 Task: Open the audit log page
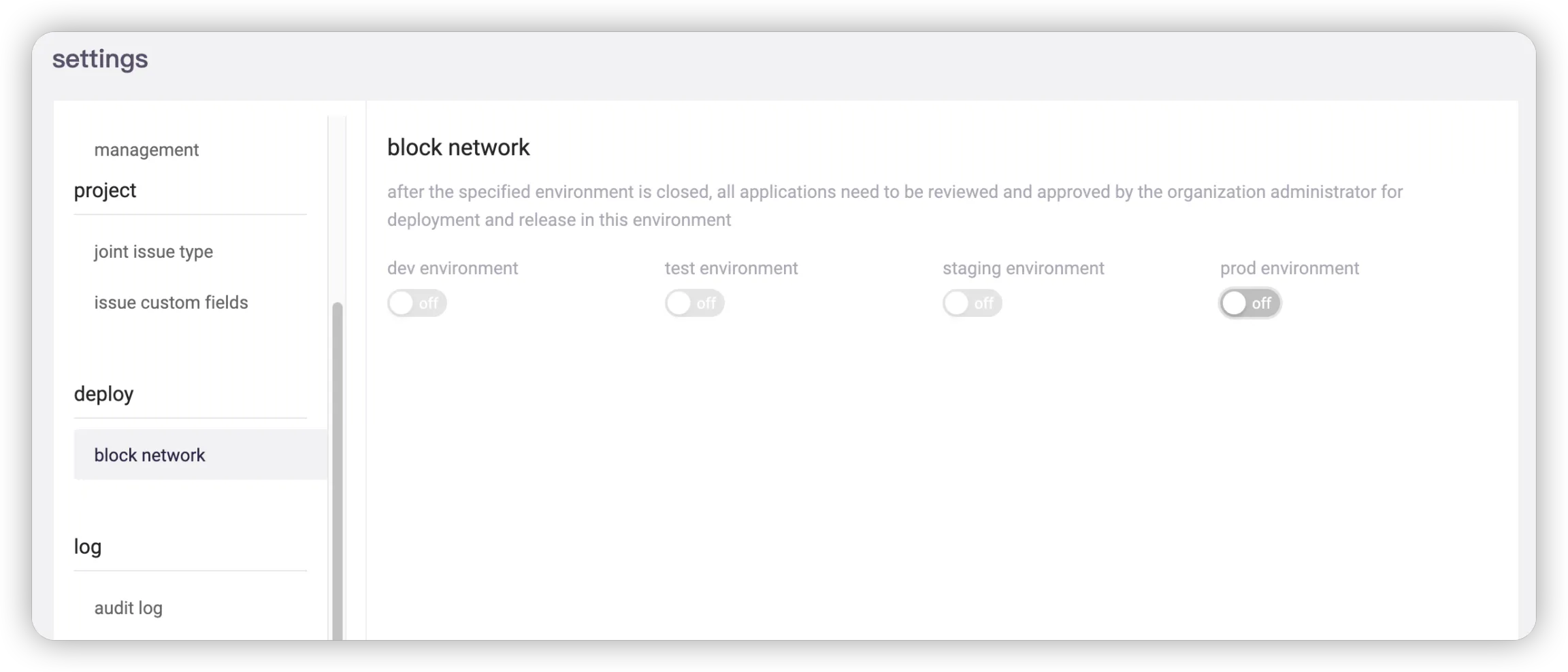coord(128,608)
